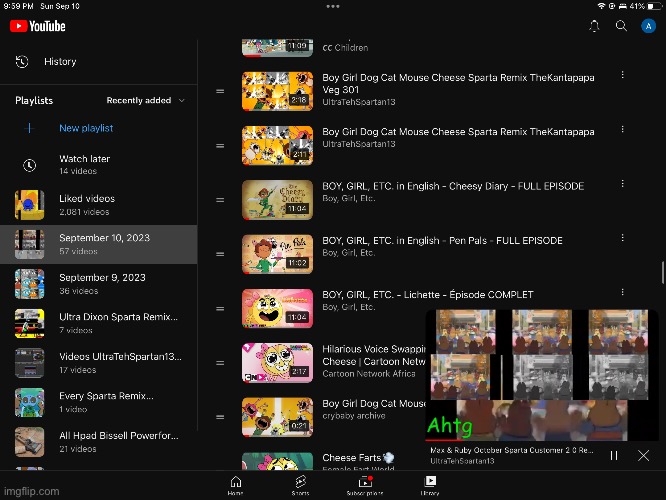Open options for Cheesy Diary episode
The image size is (666, 500).
pyautogui.click(x=622, y=184)
